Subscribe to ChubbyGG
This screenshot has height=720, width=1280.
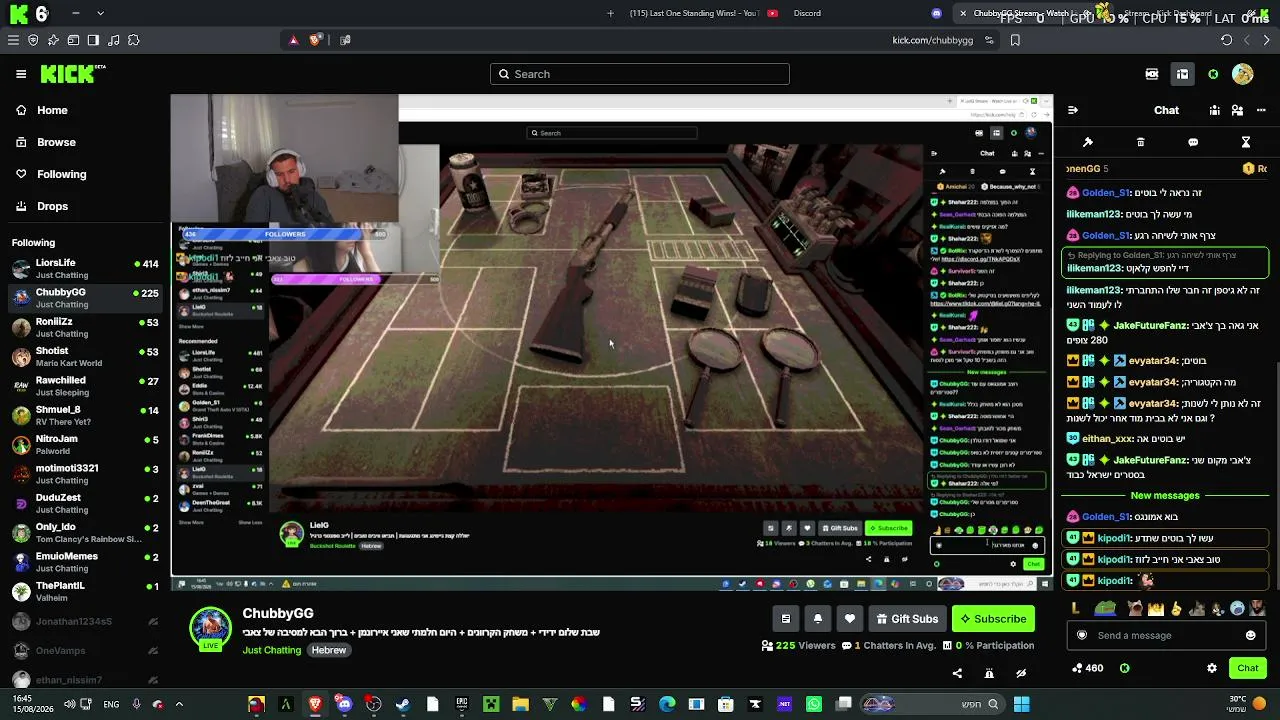click(993, 619)
